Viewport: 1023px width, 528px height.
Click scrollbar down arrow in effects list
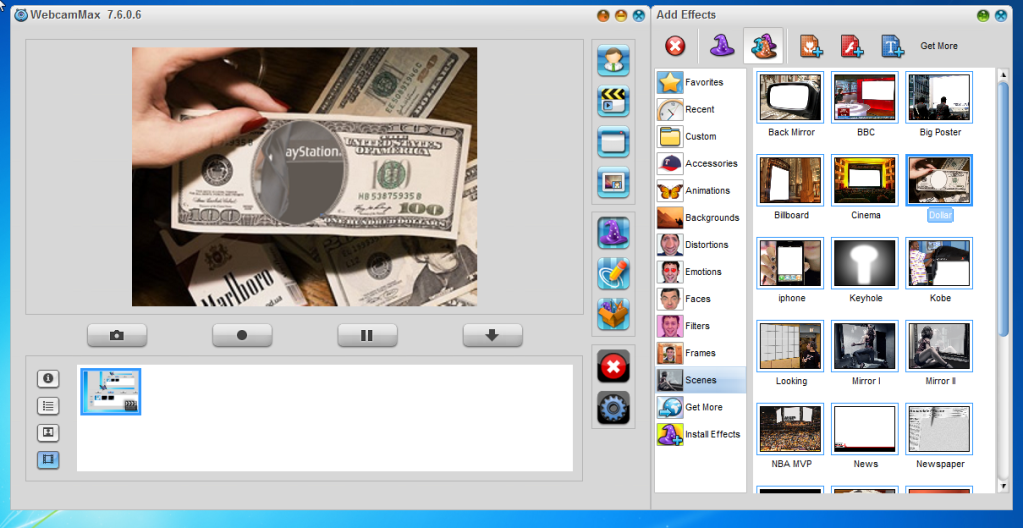pos(1003,486)
